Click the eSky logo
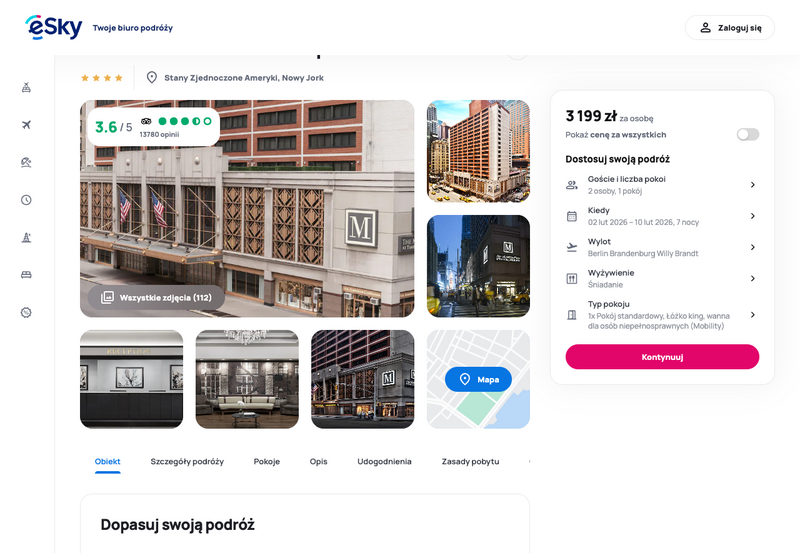Screen dimensions: 800x553 pyautogui.click(x=53, y=27)
